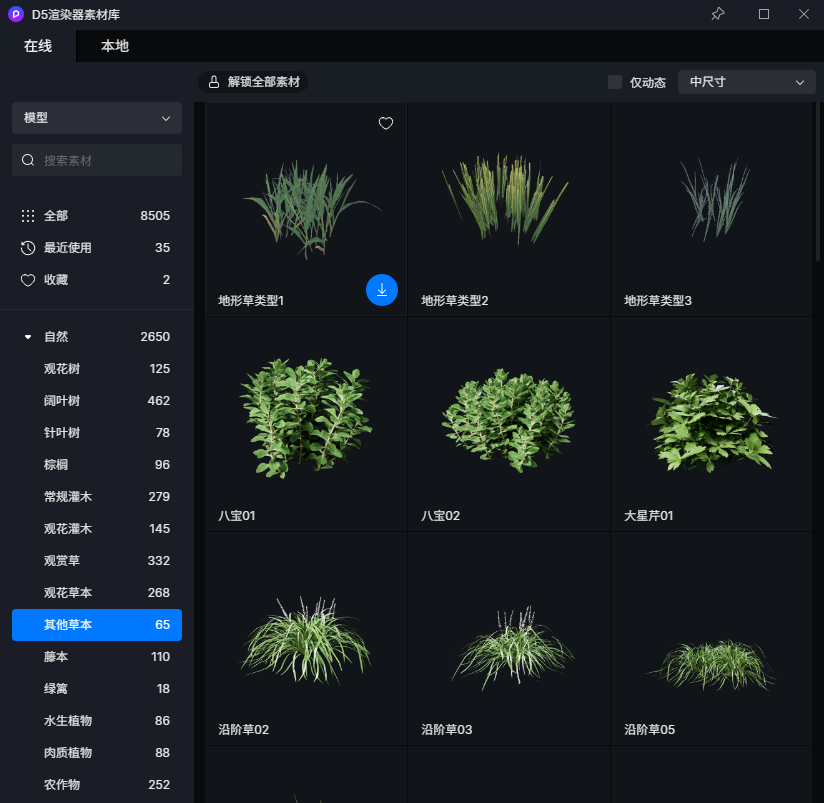Screen dimensions: 824x803
Task: Switch to the 在线 tab
Action: (x=38, y=46)
